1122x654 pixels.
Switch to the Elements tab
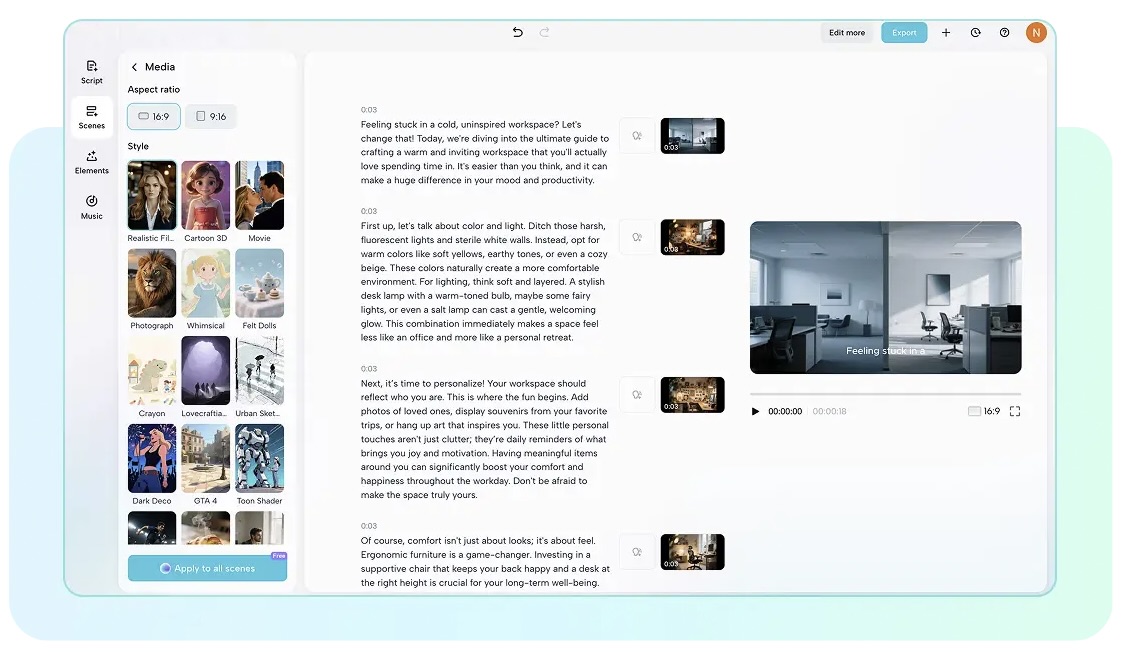pyautogui.click(x=92, y=161)
